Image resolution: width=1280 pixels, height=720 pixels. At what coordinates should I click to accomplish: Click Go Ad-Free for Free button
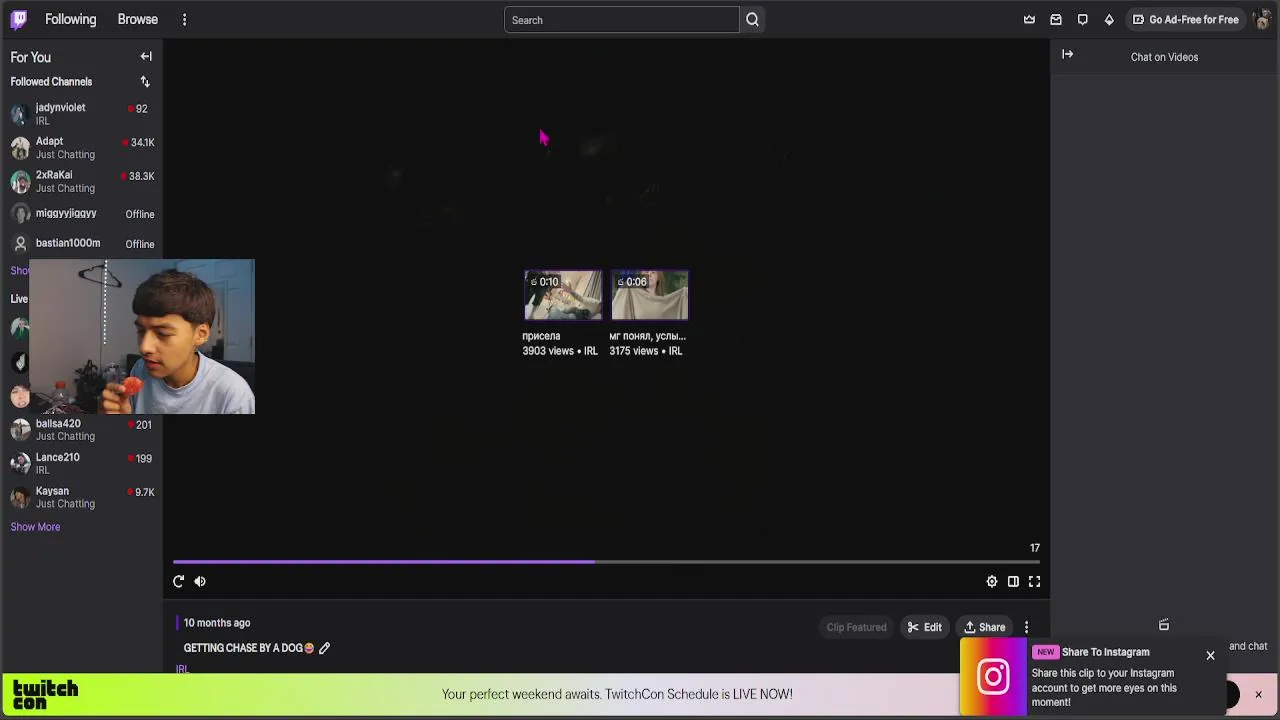tap(1185, 19)
